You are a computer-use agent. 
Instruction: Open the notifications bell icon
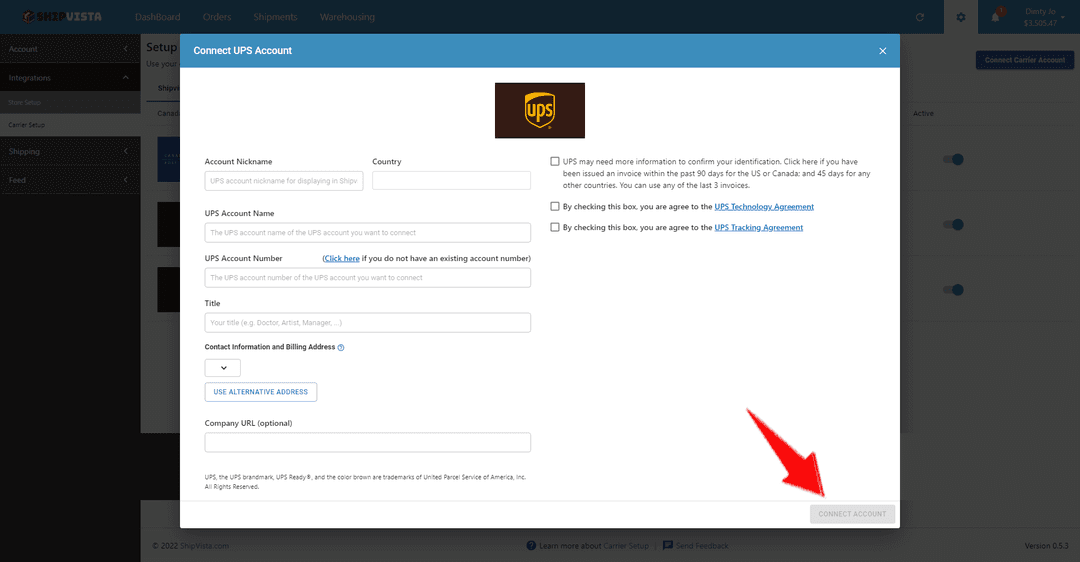[995, 17]
